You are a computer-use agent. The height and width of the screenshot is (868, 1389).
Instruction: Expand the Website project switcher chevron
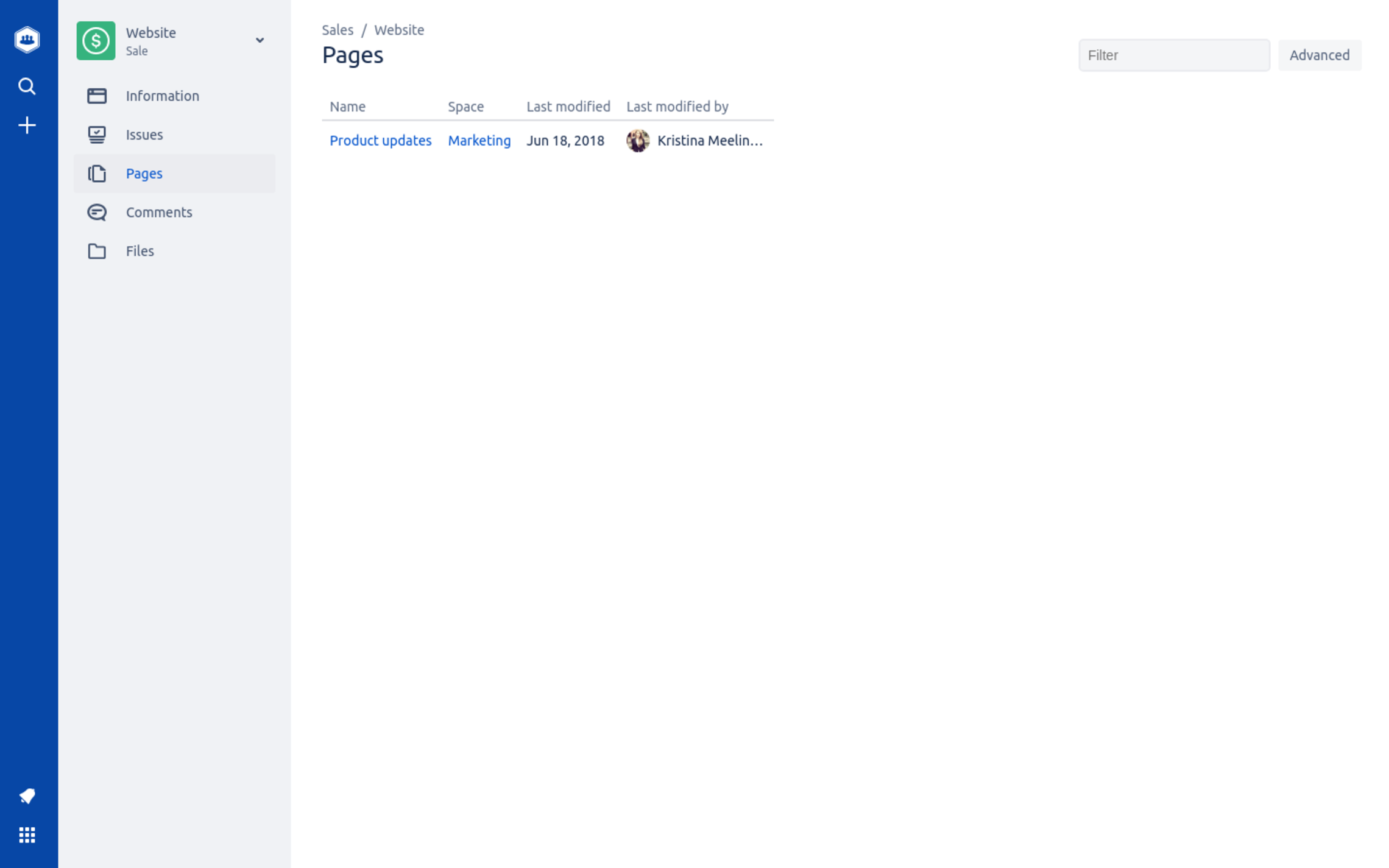click(x=260, y=41)
